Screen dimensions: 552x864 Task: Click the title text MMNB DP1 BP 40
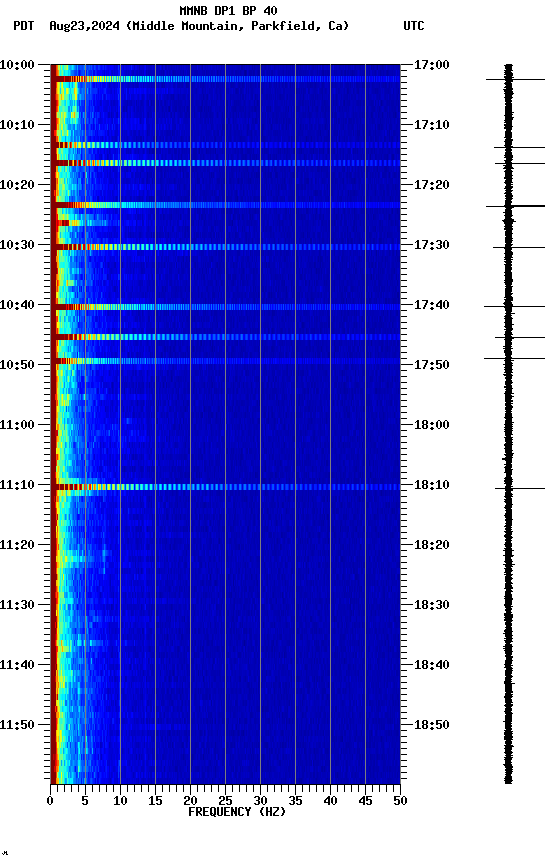point(228,10)
